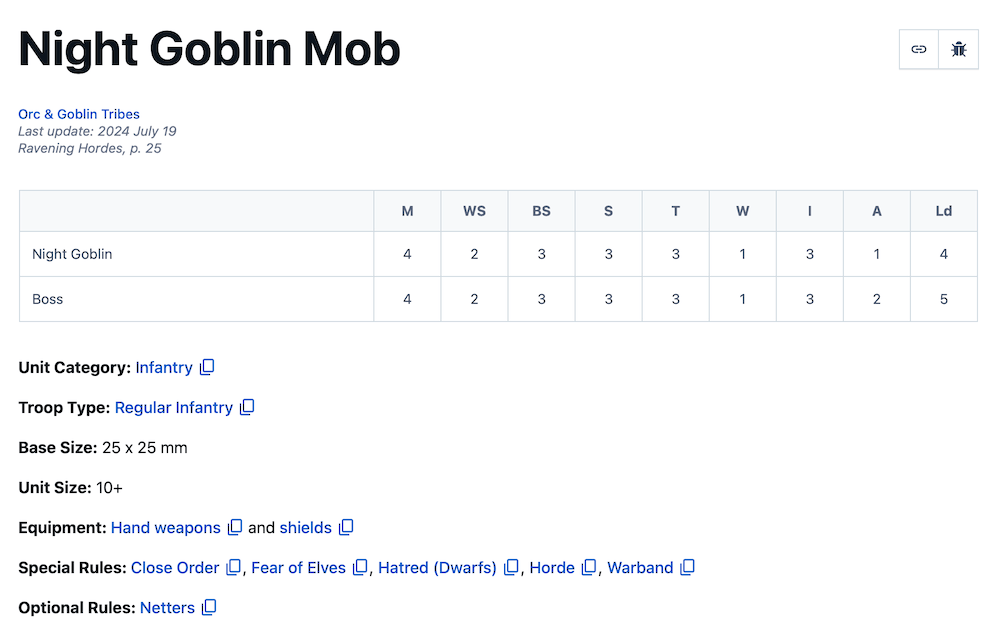
Task: Click copy icon next to shields
Action: click(x=346, y=528)
